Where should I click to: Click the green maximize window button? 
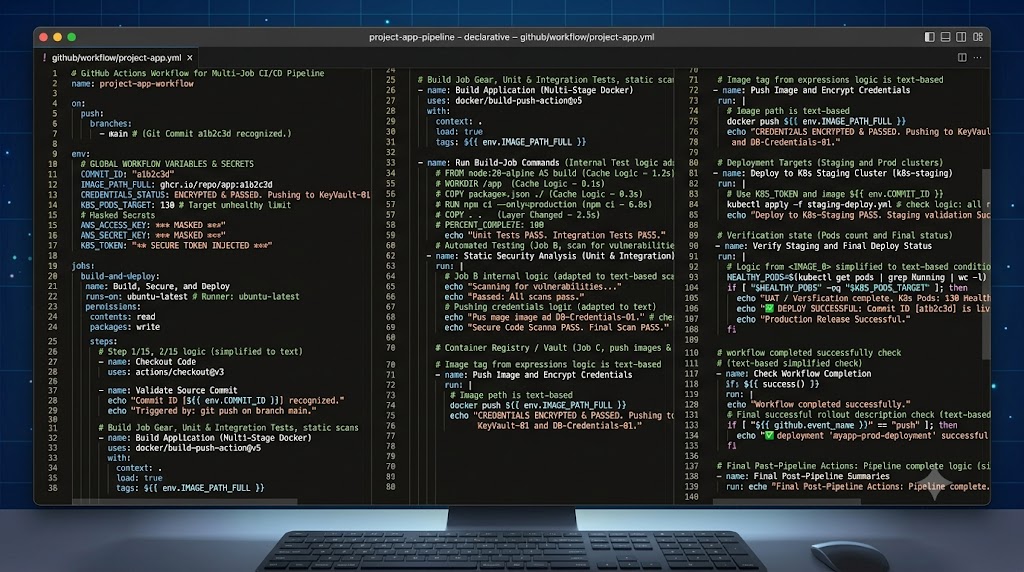click(72, 37)
